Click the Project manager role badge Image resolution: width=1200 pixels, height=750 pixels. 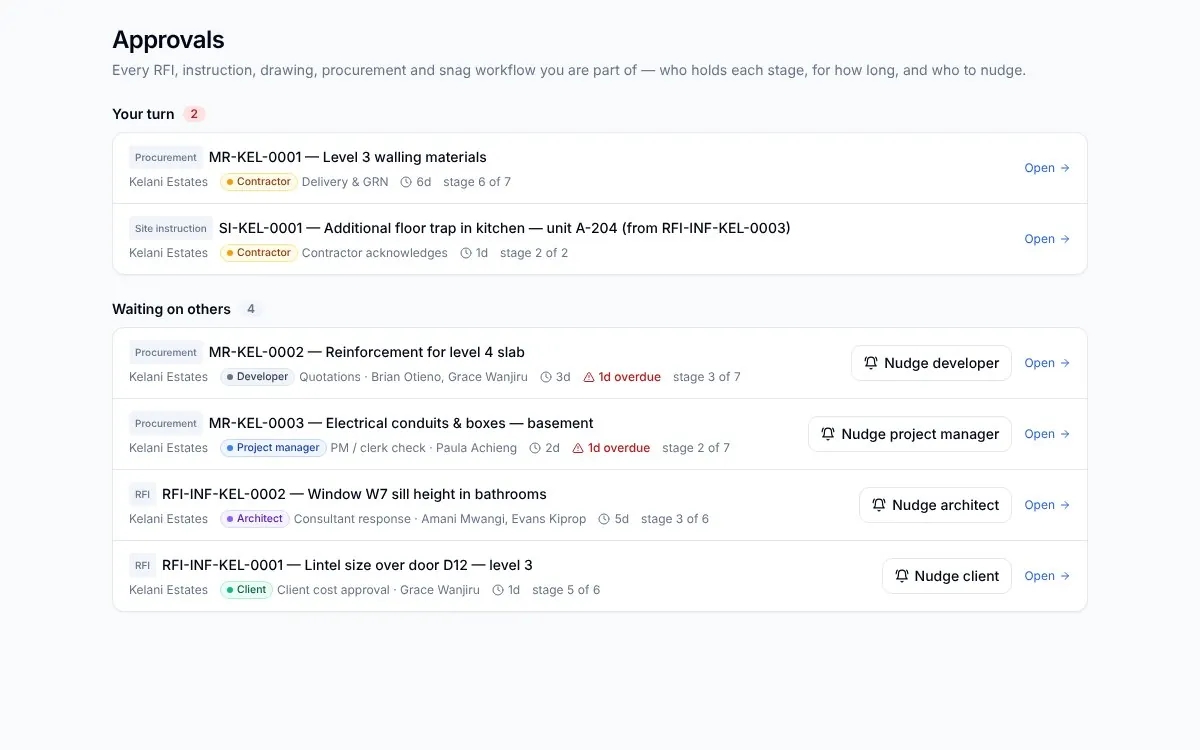click(x=272, y=448)
